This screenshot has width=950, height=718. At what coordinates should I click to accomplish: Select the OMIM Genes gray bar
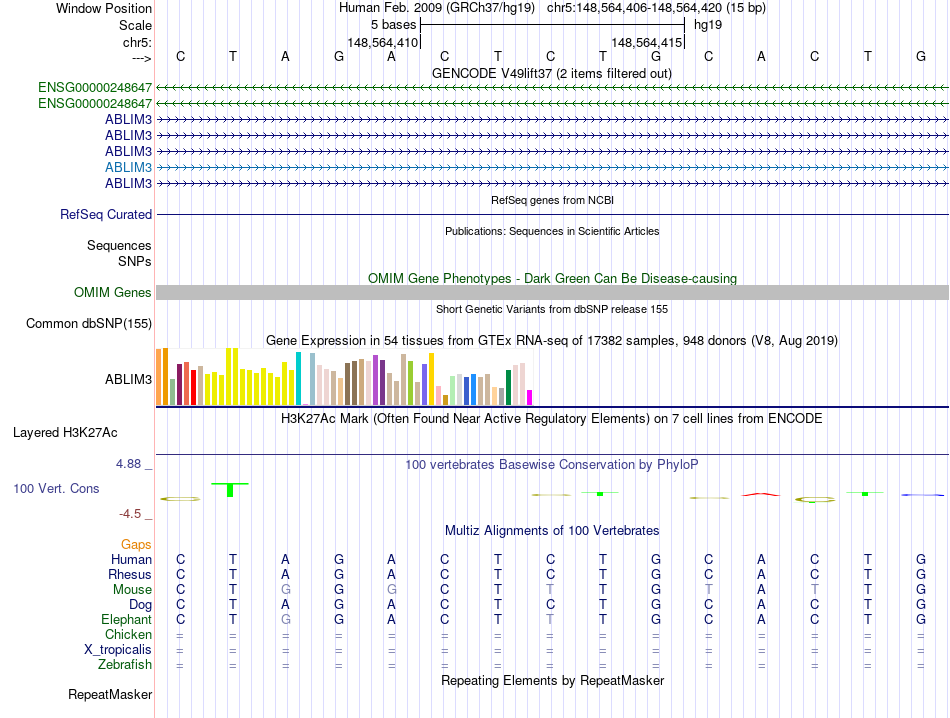click(x=552, y=293)
